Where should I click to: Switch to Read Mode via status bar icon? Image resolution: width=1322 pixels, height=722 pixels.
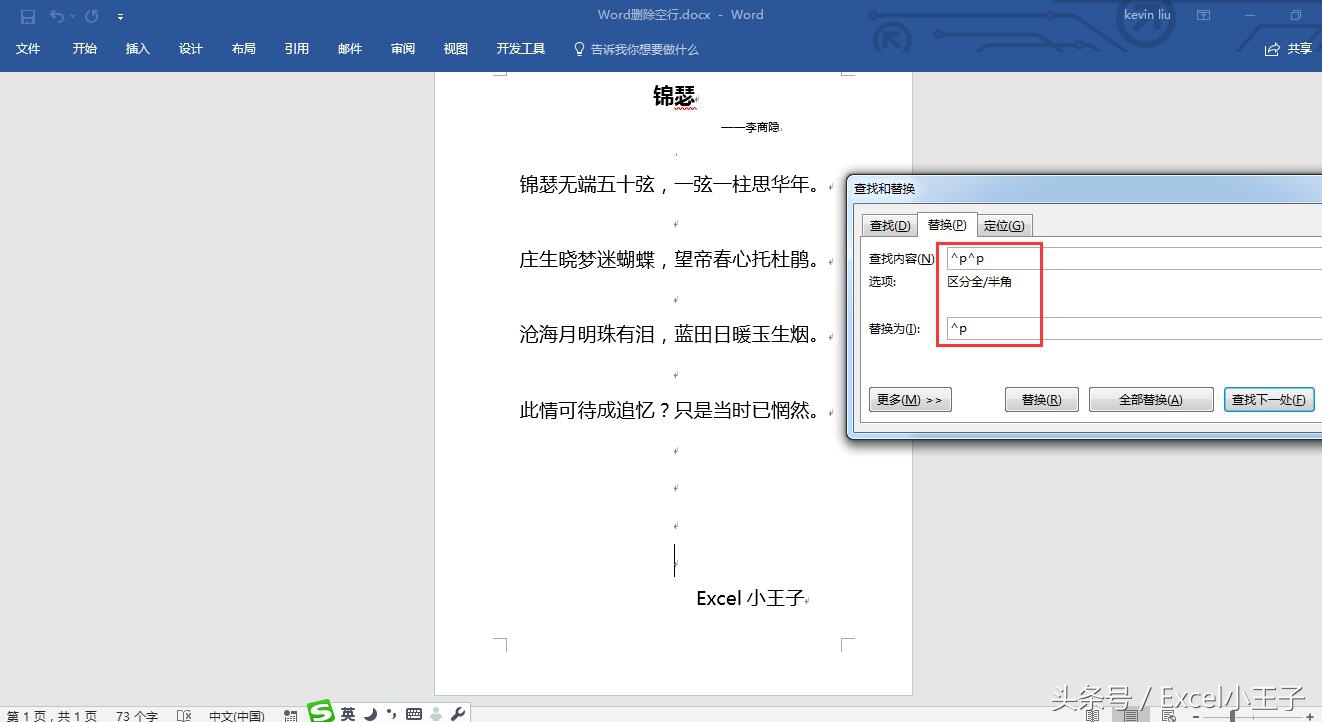point(1093,716)
